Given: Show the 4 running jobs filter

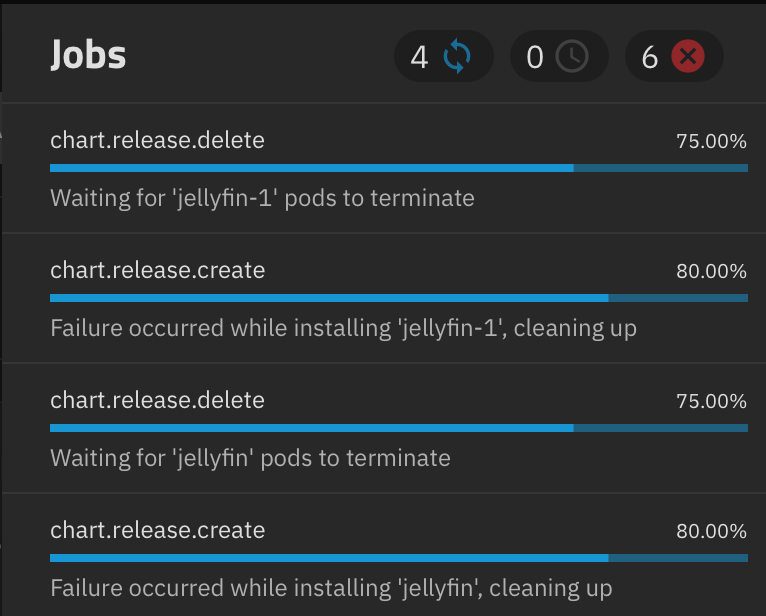Looking at the screenshot, I should pos(444,56).
